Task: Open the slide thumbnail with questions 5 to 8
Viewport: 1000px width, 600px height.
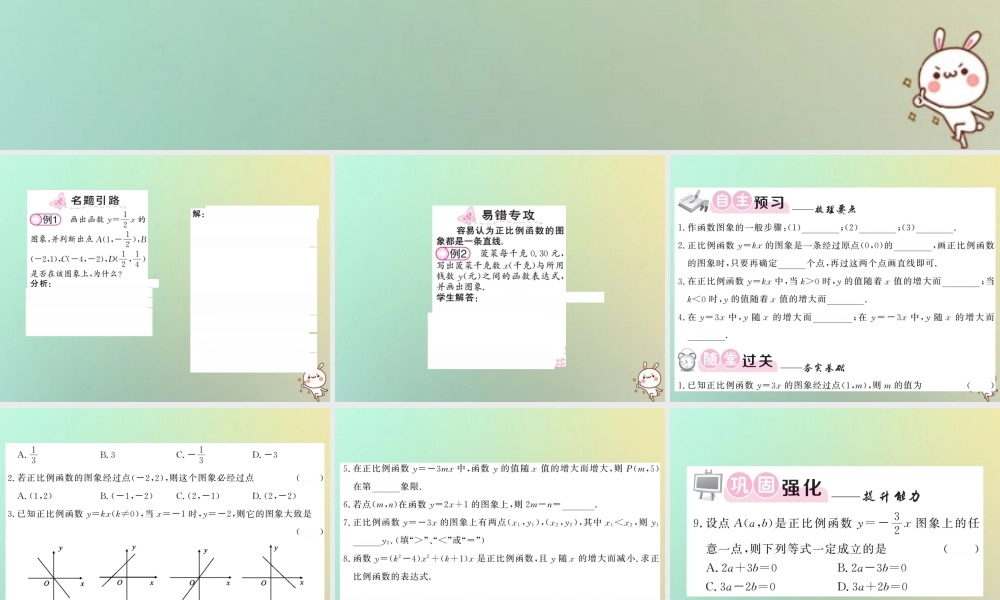Action: (x=500, y=504)
